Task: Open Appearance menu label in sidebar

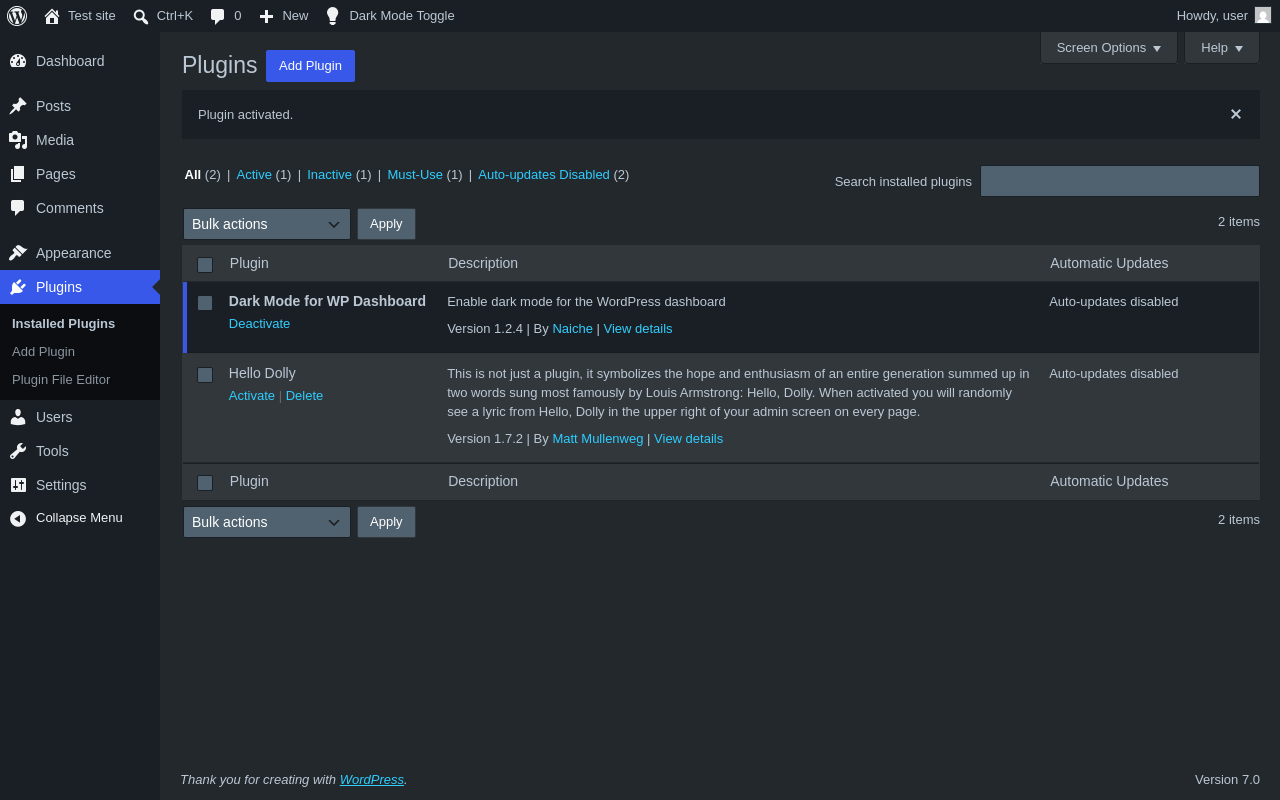Action: point(73,253)
